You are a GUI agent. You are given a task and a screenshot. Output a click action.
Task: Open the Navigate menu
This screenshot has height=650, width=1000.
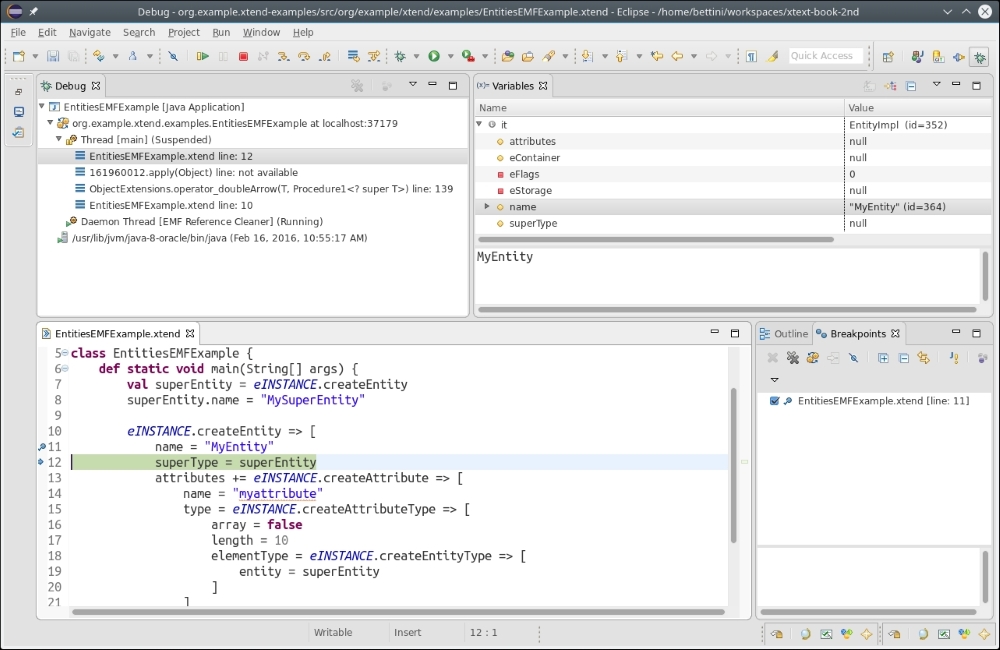90,32
